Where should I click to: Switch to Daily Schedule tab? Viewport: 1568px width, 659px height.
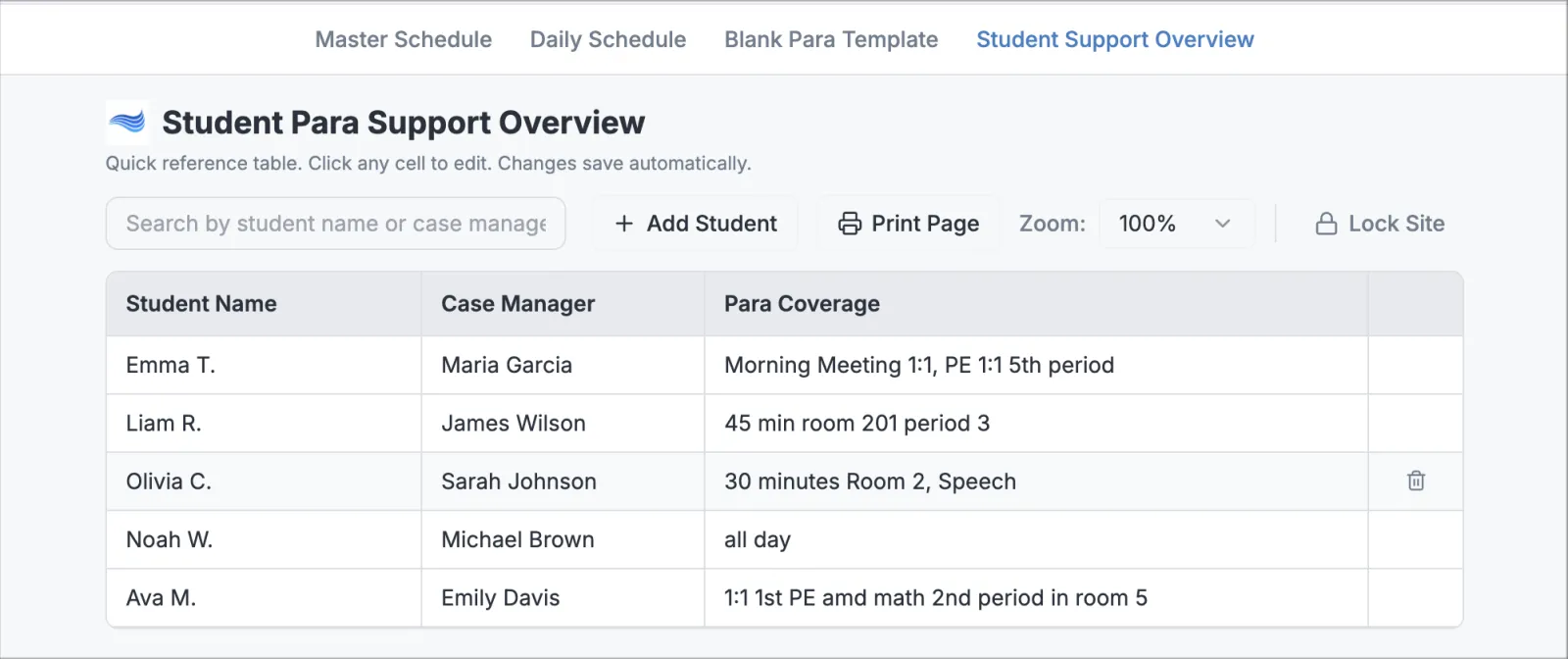tap(608, 39)
